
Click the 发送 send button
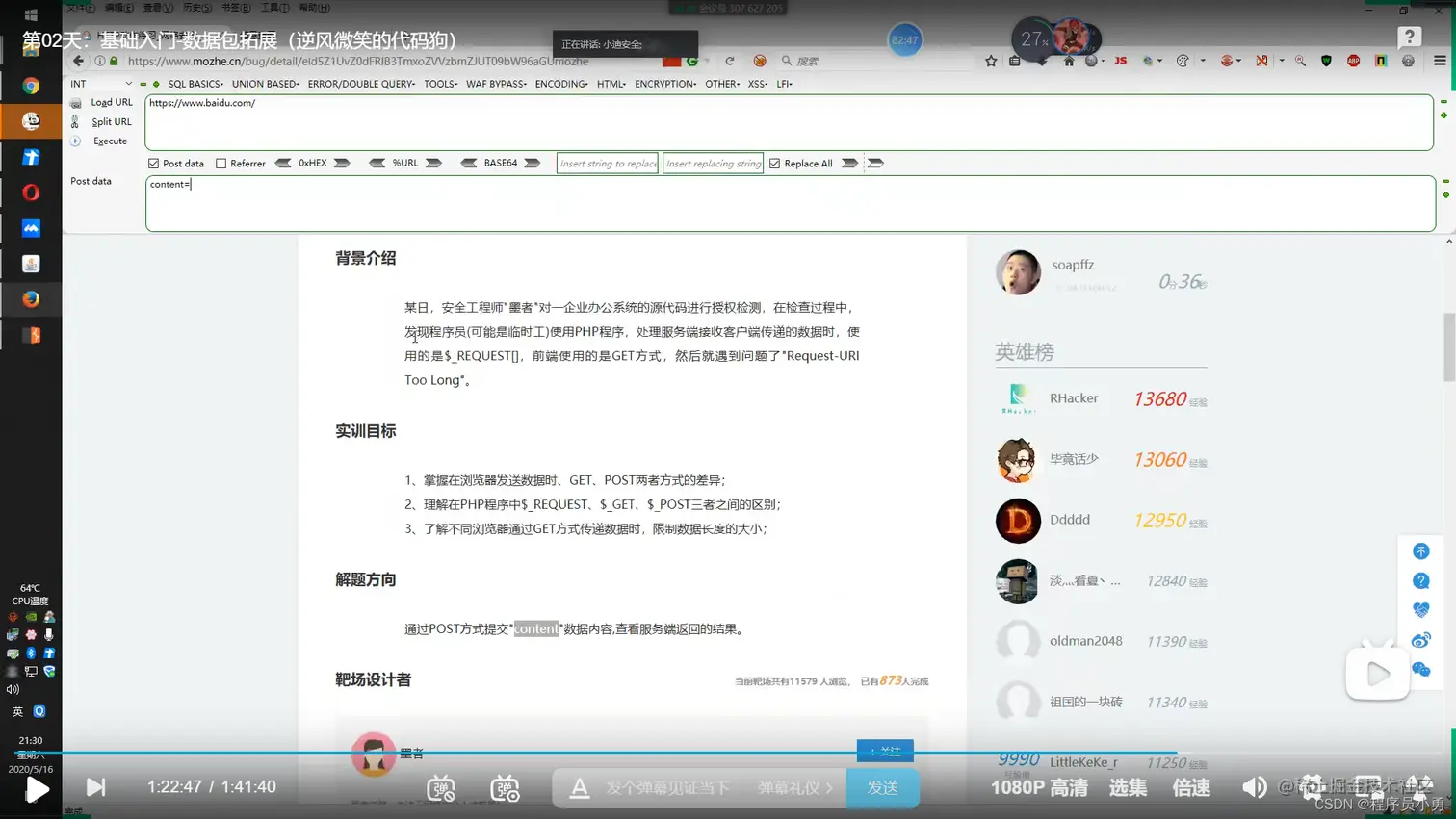click(x=882, y=788)
